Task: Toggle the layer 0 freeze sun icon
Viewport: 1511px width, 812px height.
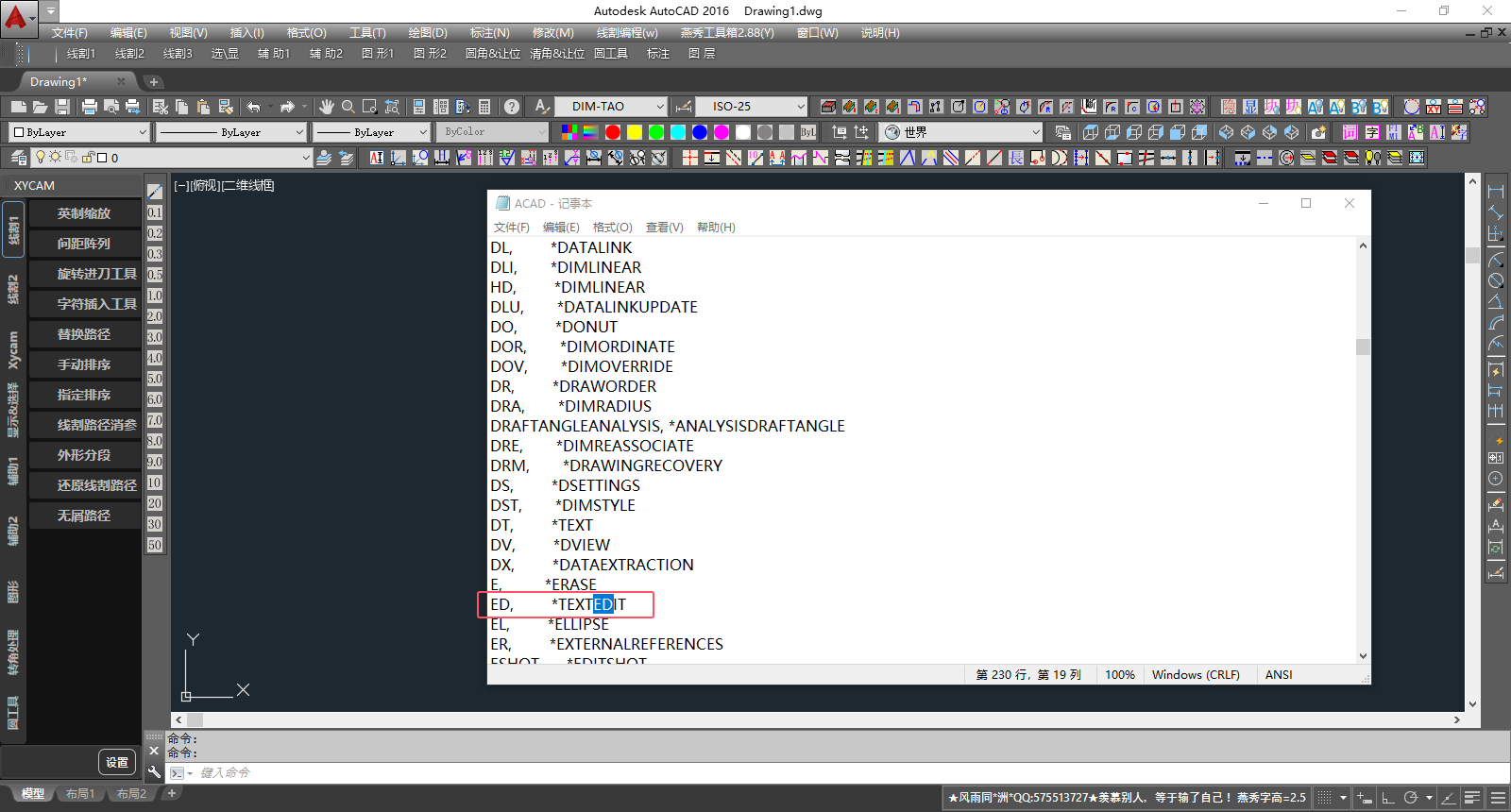Action: coord(56,158)
